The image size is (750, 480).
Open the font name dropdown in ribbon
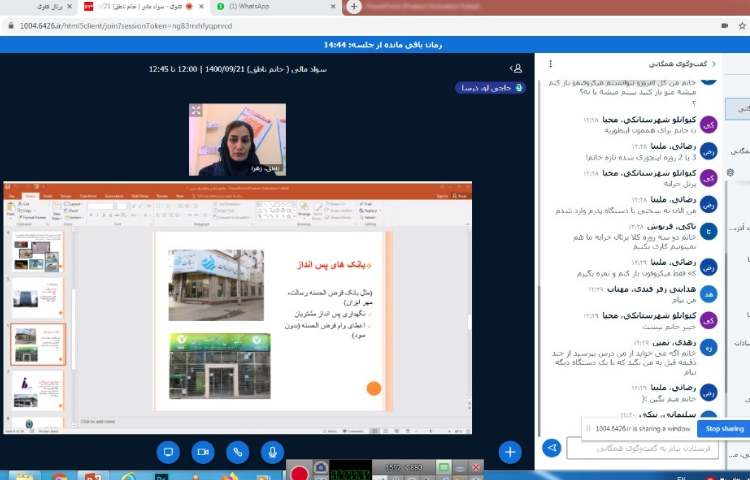101,206
